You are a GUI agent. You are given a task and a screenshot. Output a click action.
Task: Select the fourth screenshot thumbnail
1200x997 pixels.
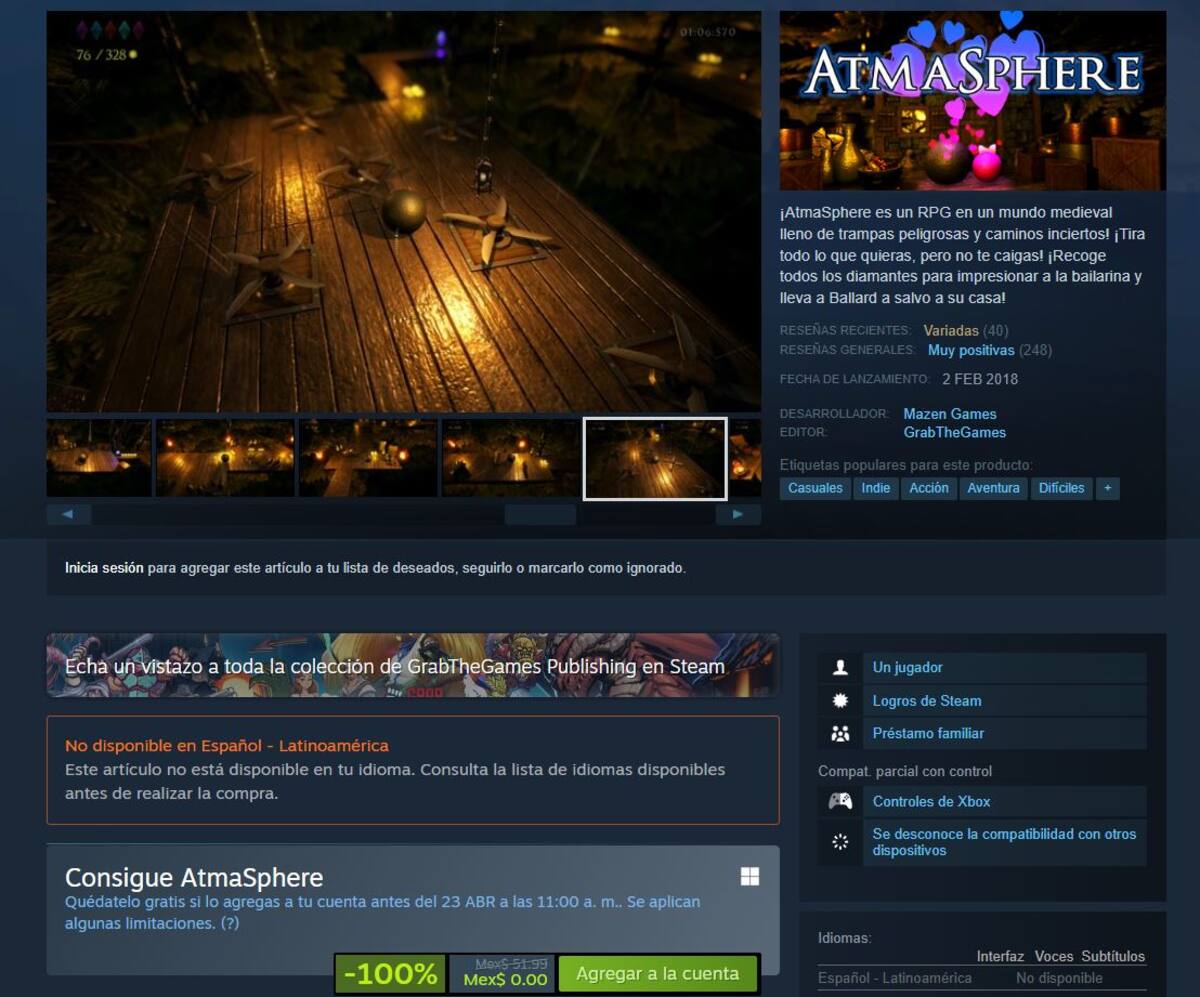511,458
